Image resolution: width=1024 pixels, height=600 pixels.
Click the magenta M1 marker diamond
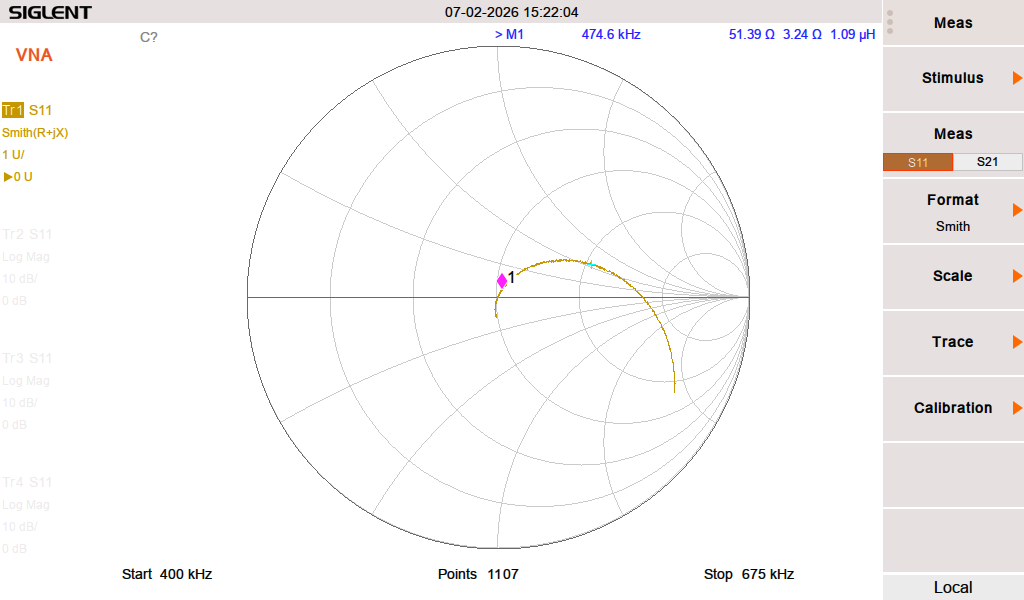coord(502,281)
